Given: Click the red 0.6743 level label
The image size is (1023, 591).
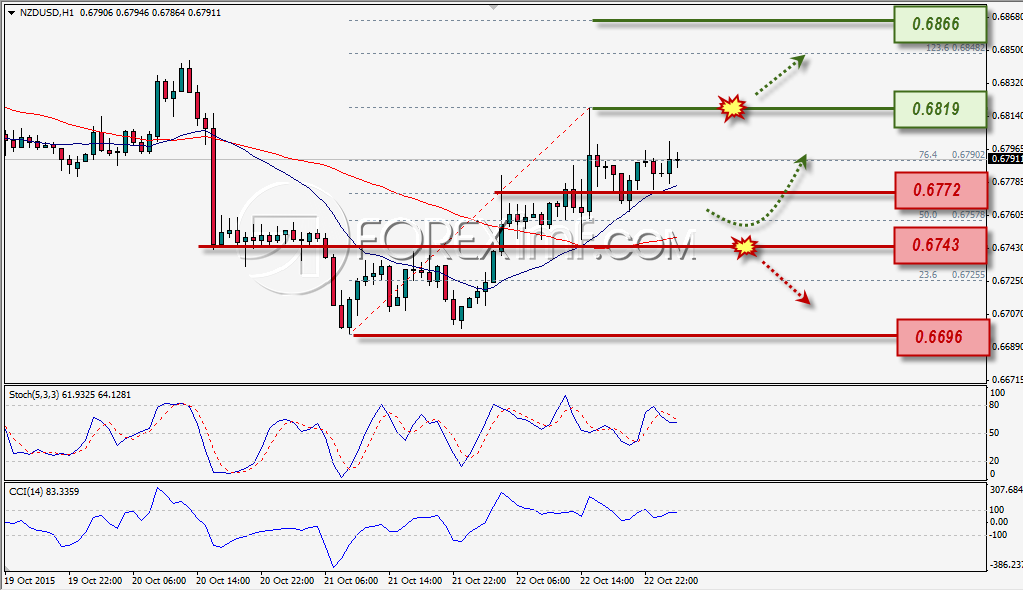Looking at the screenshot, I should pos(940,245).
